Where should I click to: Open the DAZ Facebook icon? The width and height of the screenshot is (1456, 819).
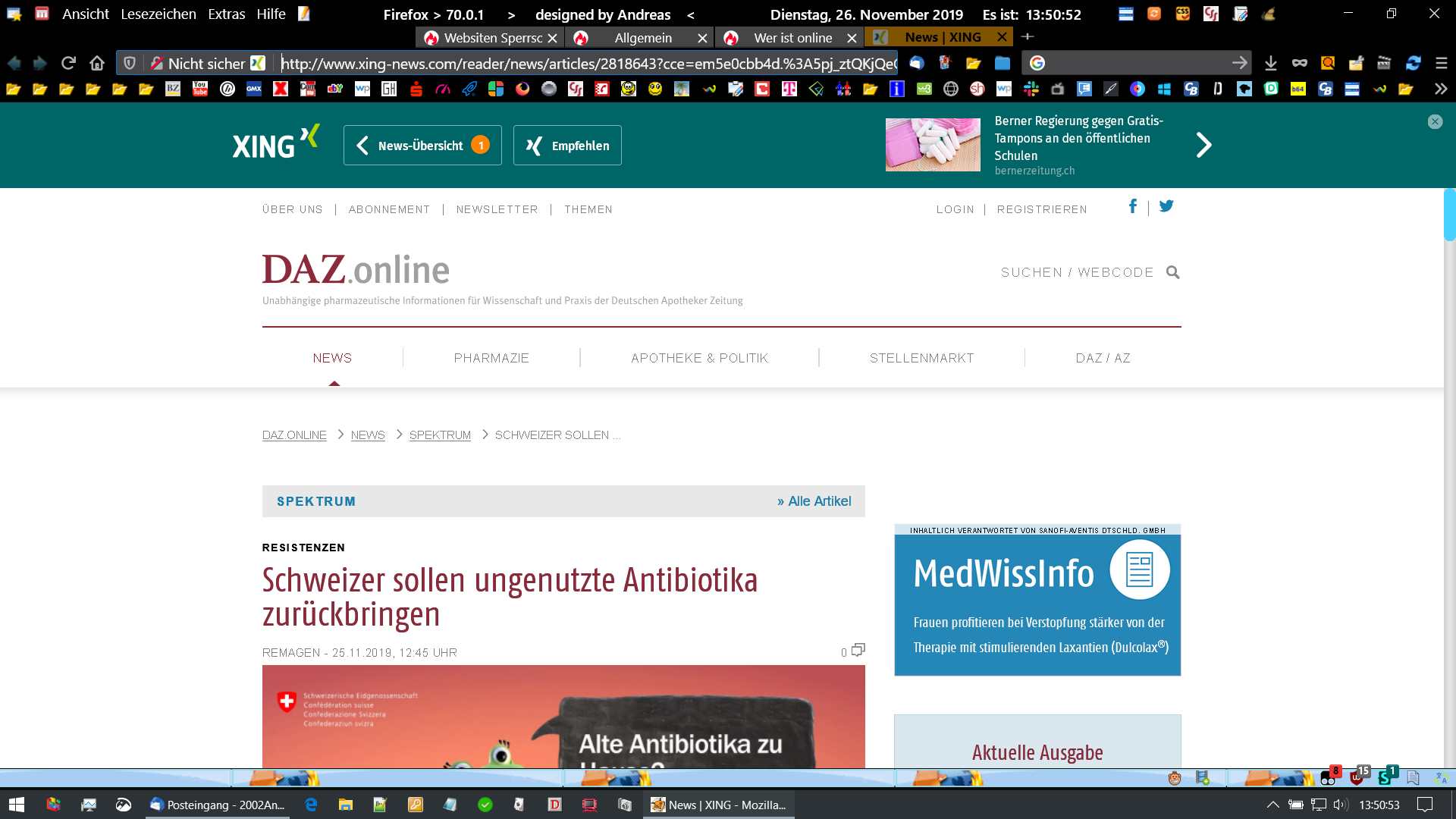(1132, 206)
